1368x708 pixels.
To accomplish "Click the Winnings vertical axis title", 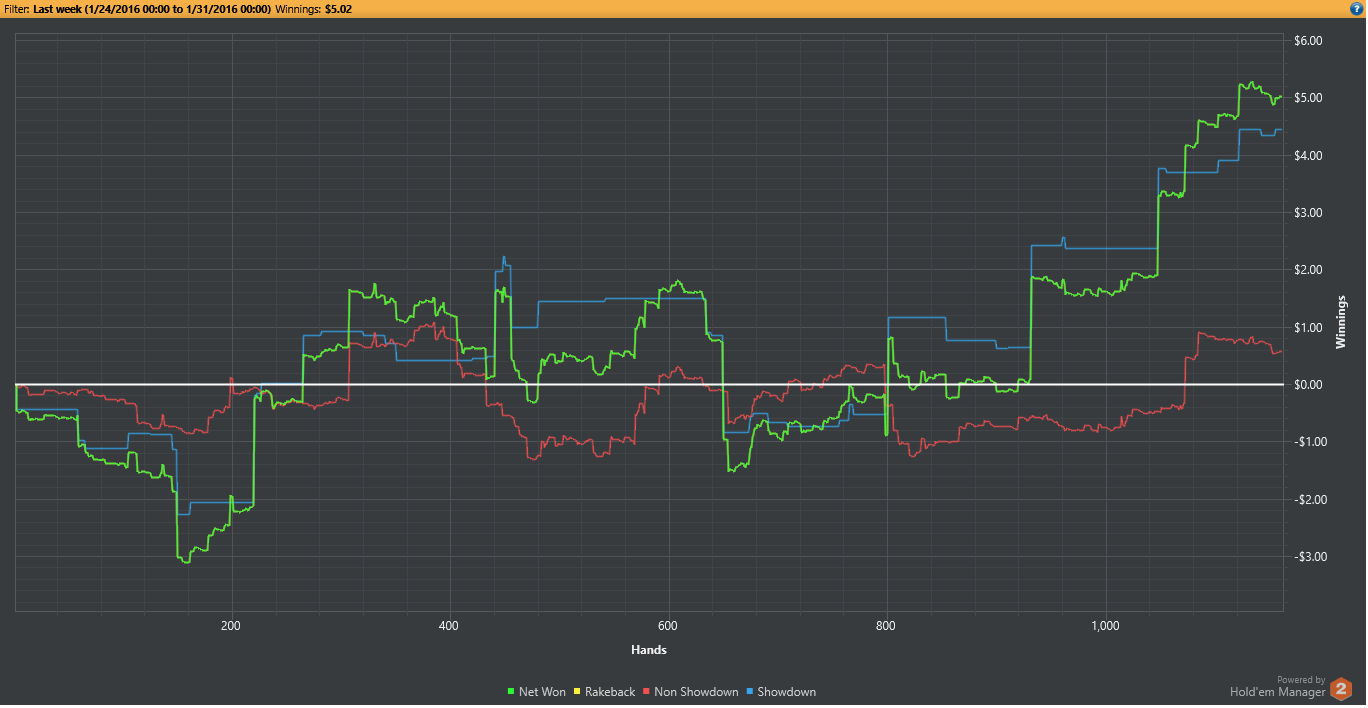I will (1341, 321).
